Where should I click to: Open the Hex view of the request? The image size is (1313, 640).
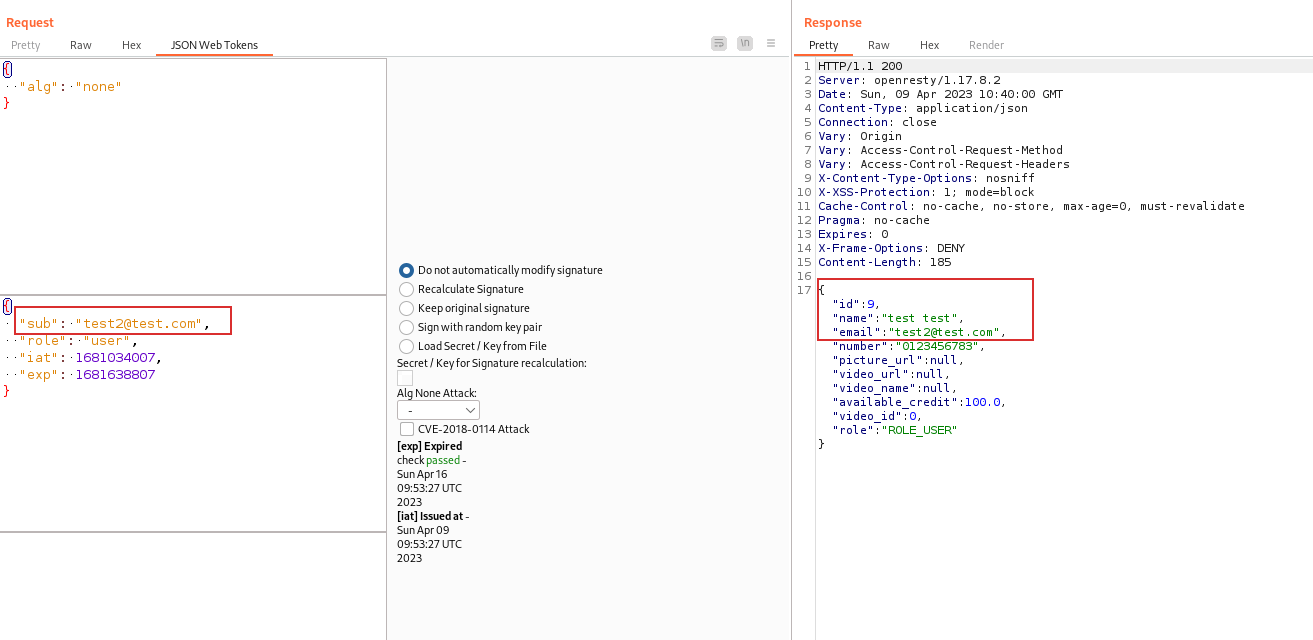click(x=131, y=45)
